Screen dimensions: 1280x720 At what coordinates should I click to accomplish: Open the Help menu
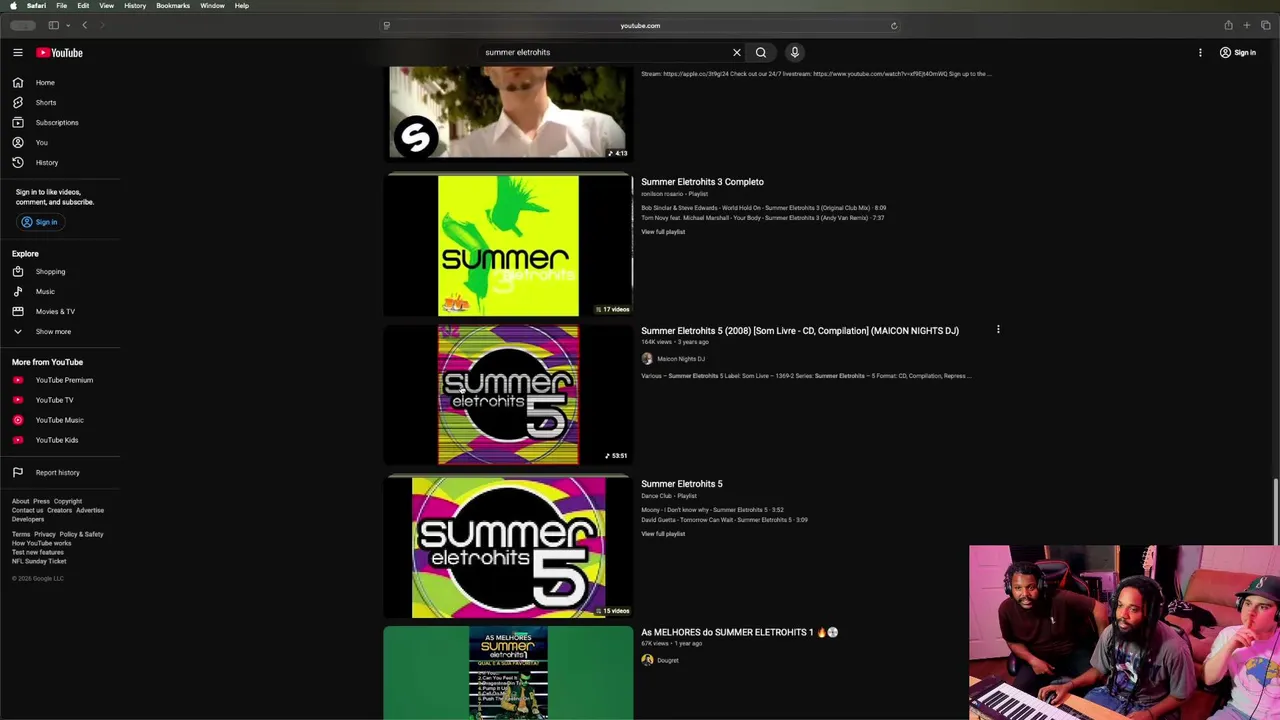[242, 5]
